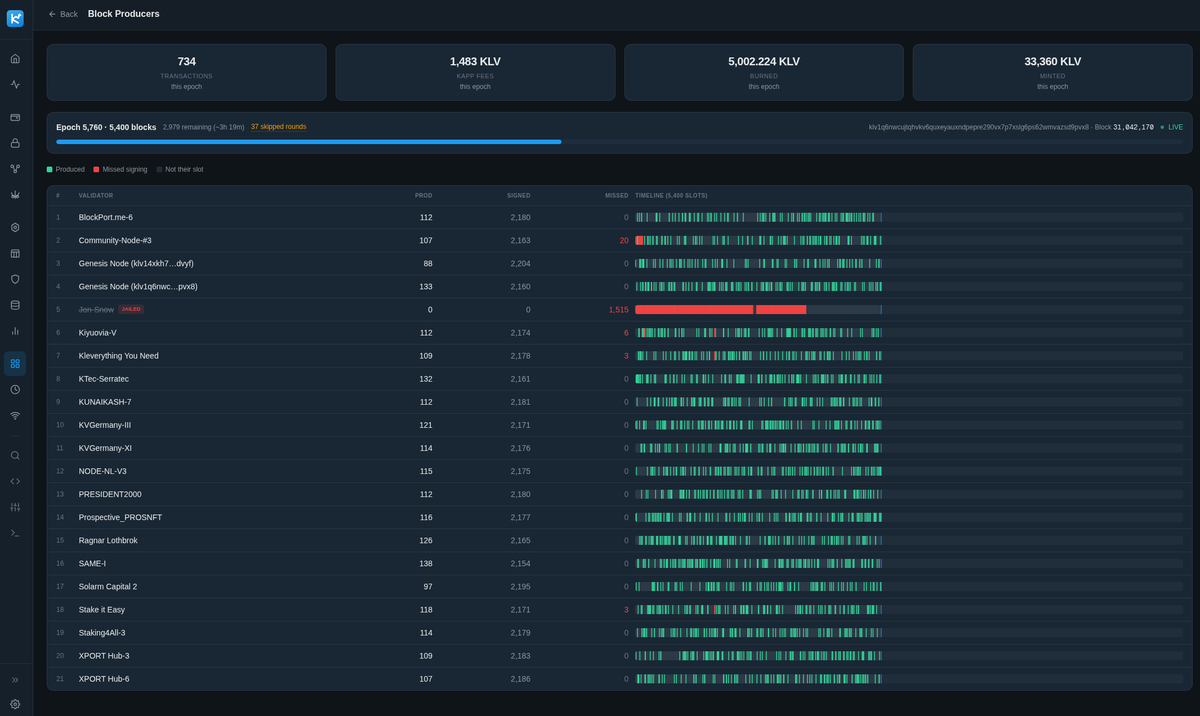Image resolution: width=1200 pixels, height=716 pixels.
Task: Open the code brackets icon in sidebar
Action: [x=15, y=481]
